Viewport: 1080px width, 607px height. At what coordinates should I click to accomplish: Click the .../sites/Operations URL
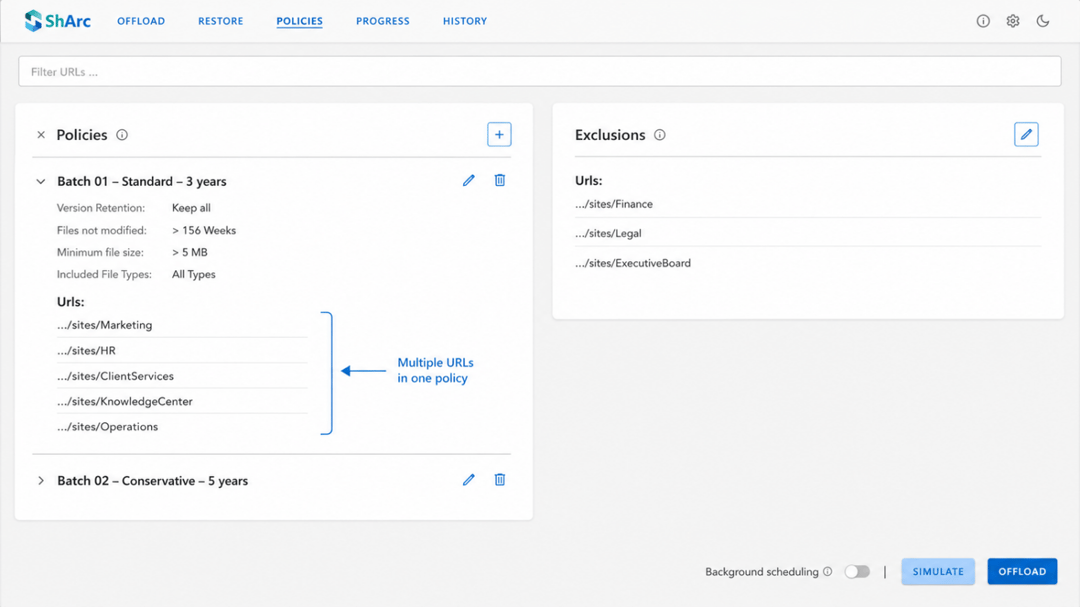click(107, 427)
